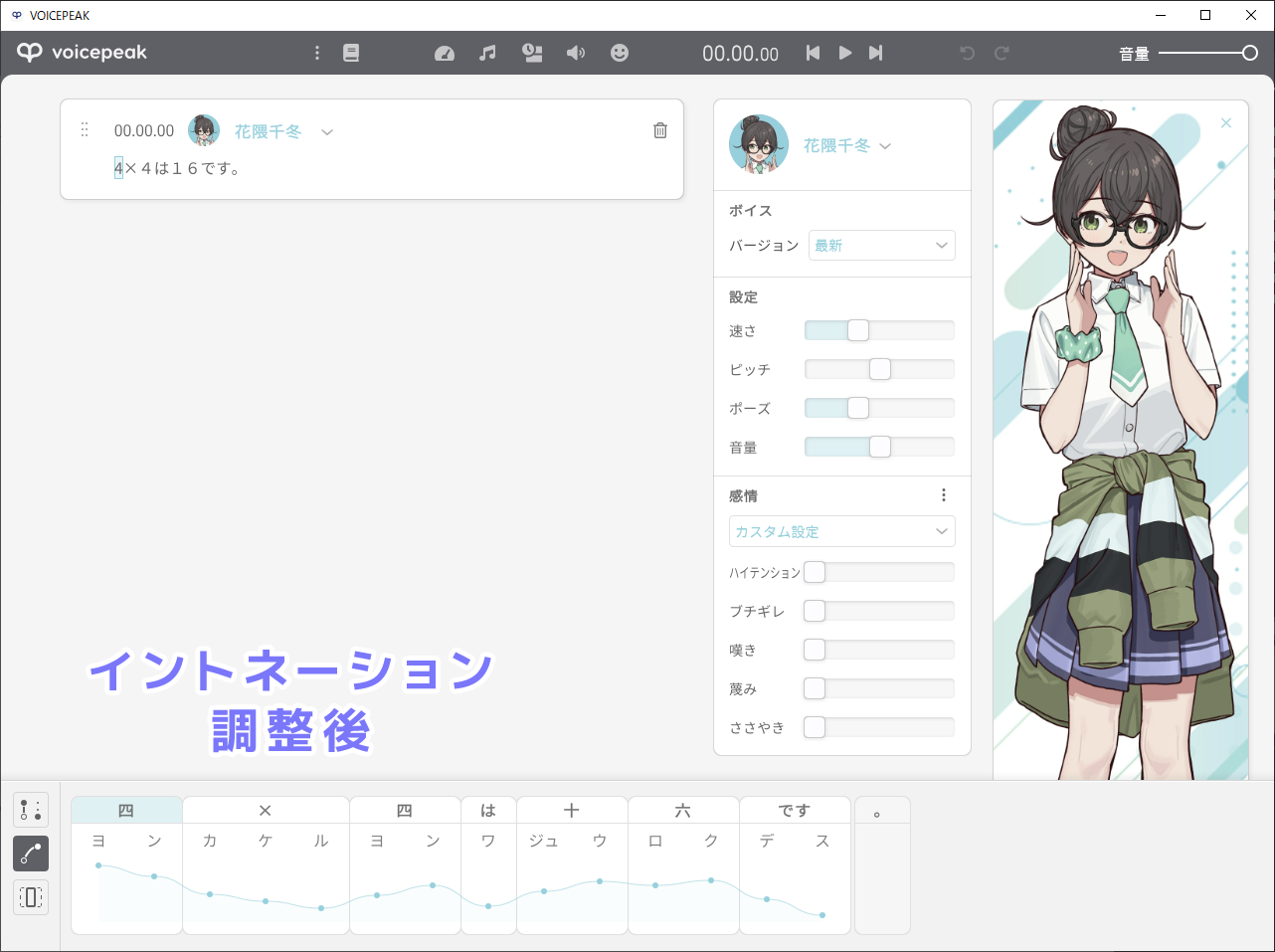Click the ささやき emotion slider handle
The height and width of the screenshot is (952, 1275).
(x=815, y=727)
